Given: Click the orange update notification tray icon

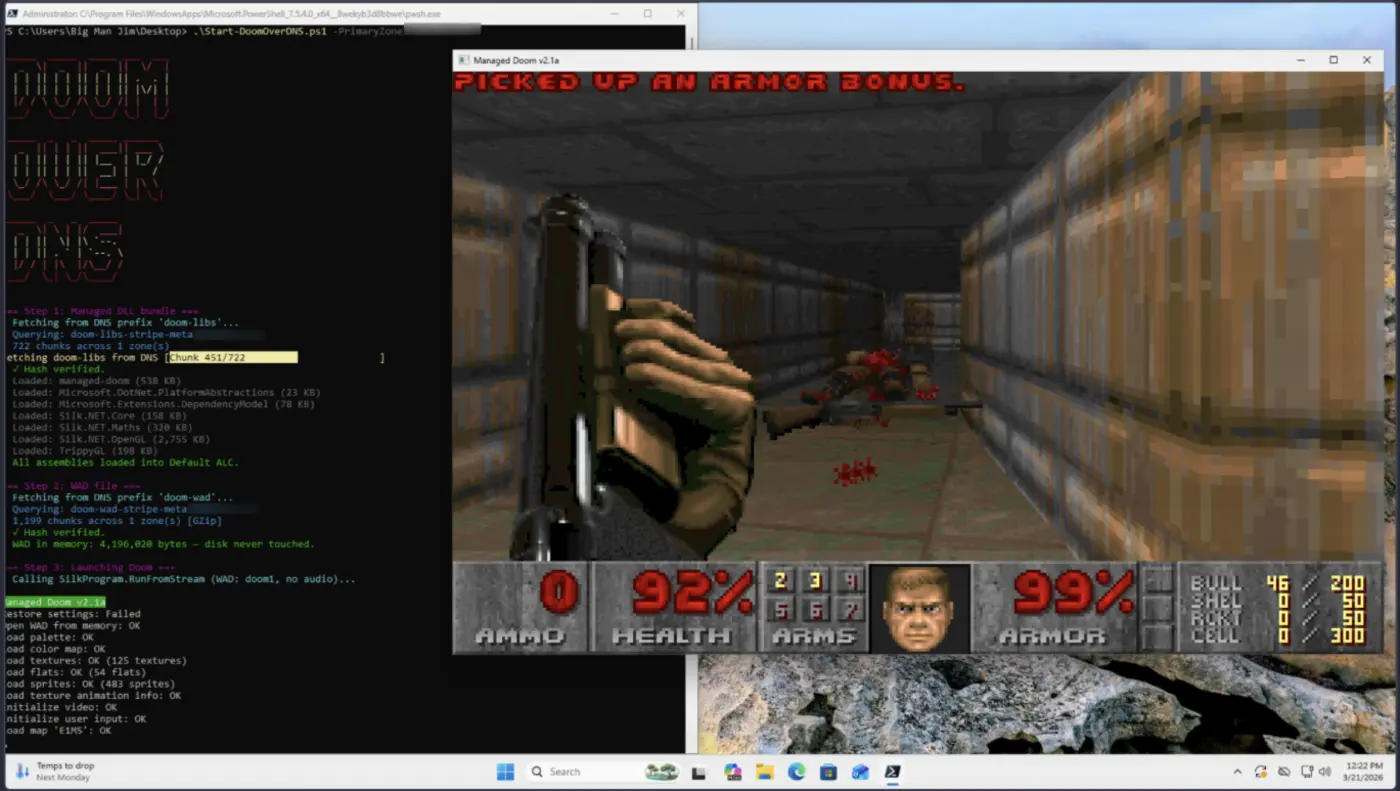Looking at the screenshot, I should [x=1262, y=771].
